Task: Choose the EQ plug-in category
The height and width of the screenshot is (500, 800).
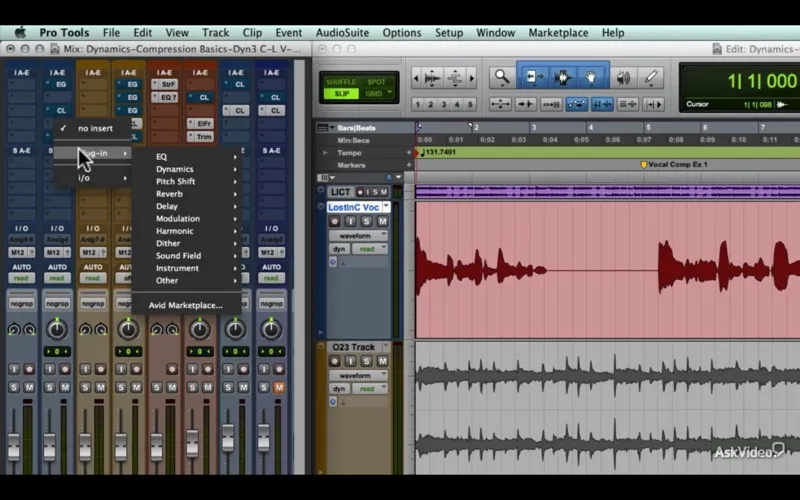Action: coord(186,157)
